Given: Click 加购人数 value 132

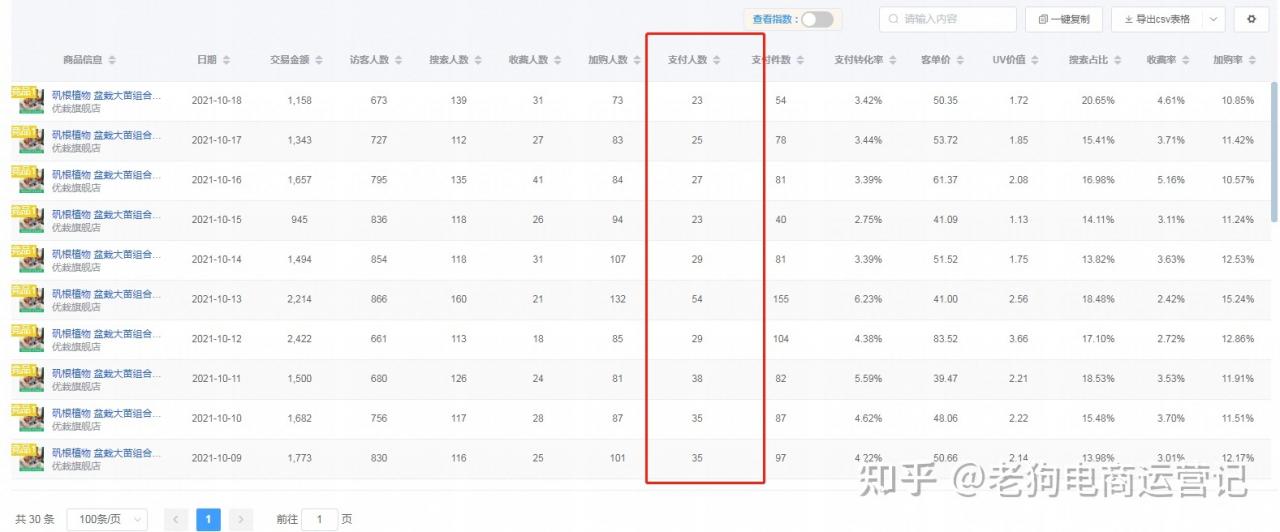Looking at the screenshot, I should [617, 299].
